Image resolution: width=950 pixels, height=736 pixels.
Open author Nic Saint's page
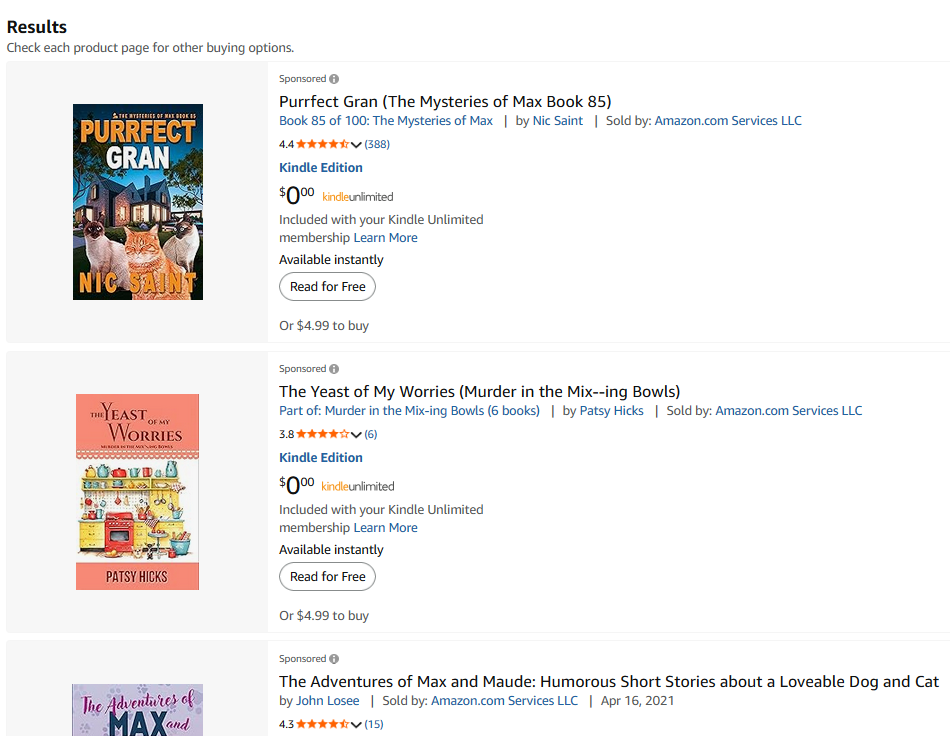pos(558,121)
